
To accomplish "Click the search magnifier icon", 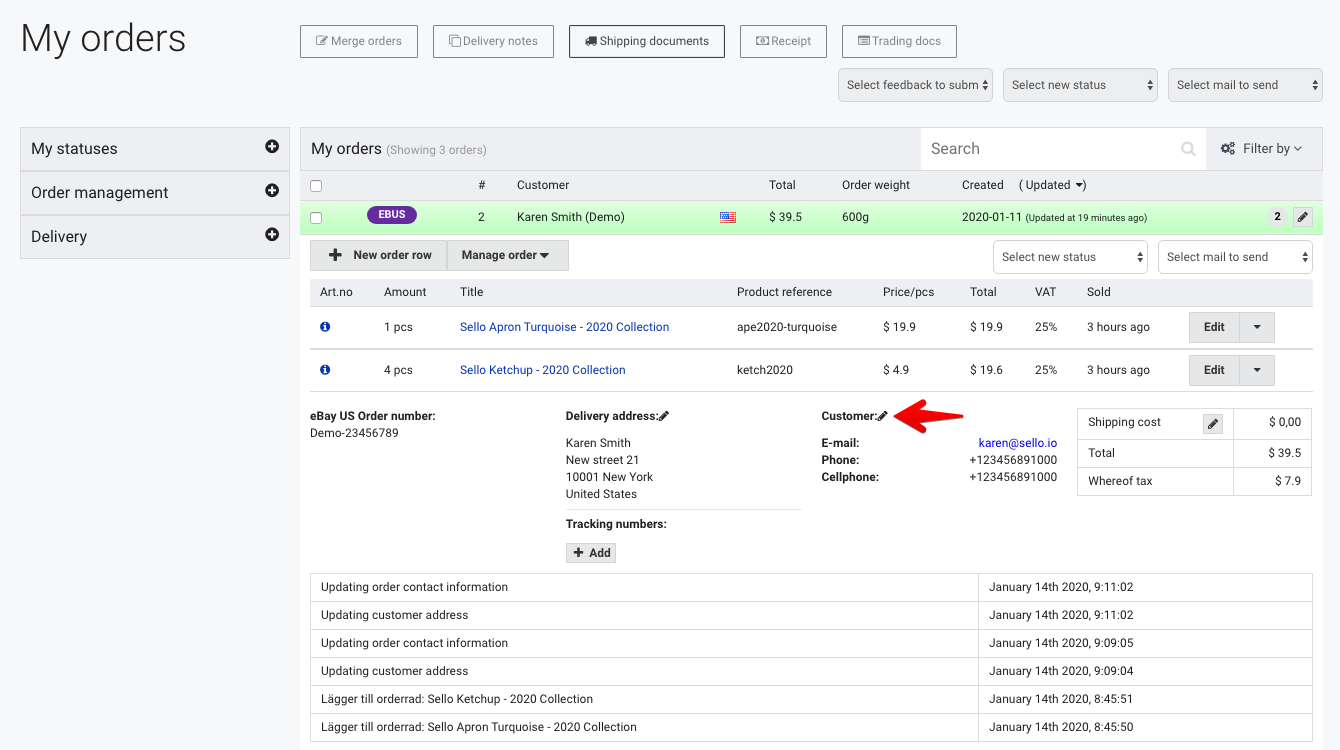I will [1188, 149].
